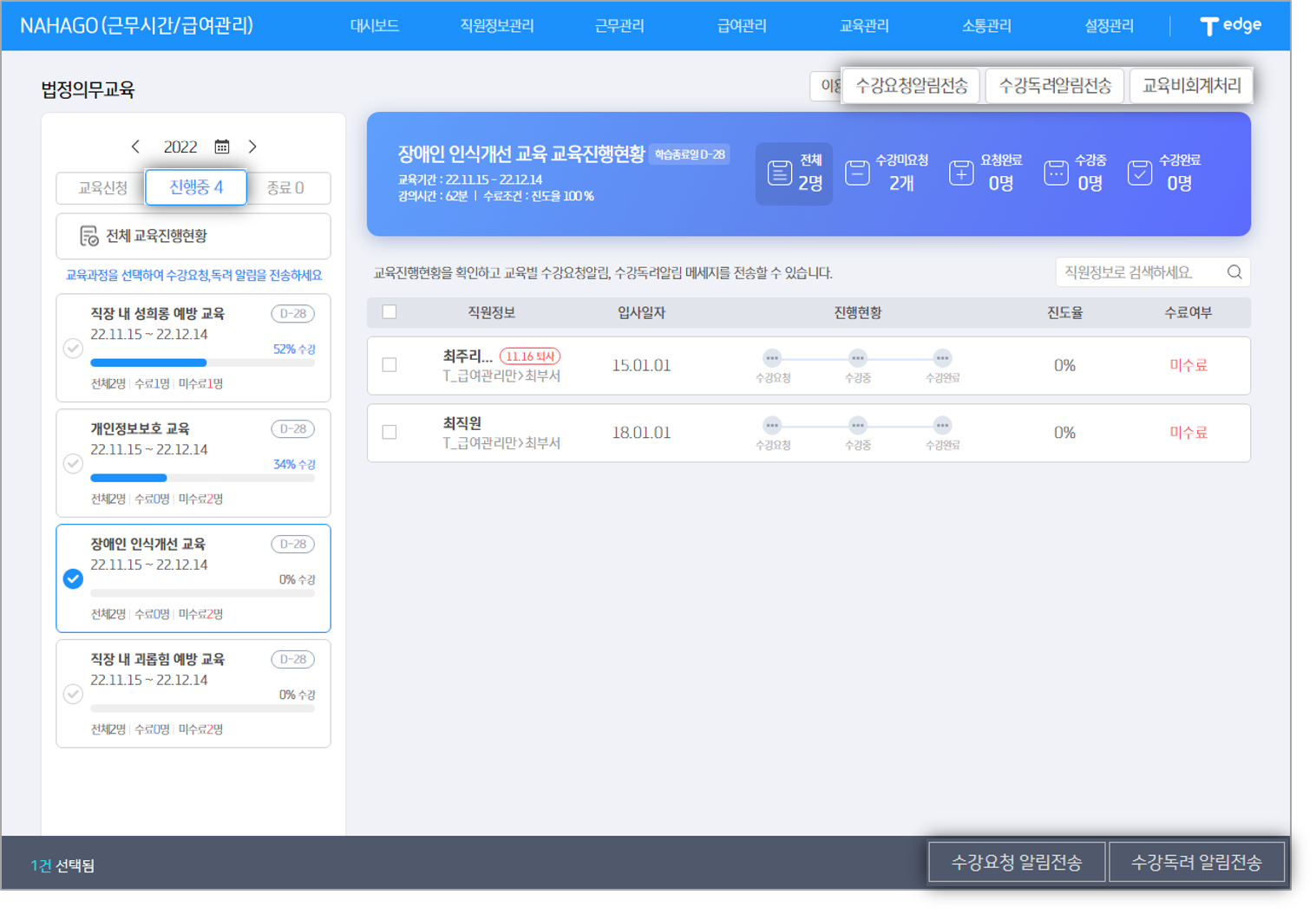
Task: Click 수강완료 step dot for 최직원
Action: [x=942, y=425]
